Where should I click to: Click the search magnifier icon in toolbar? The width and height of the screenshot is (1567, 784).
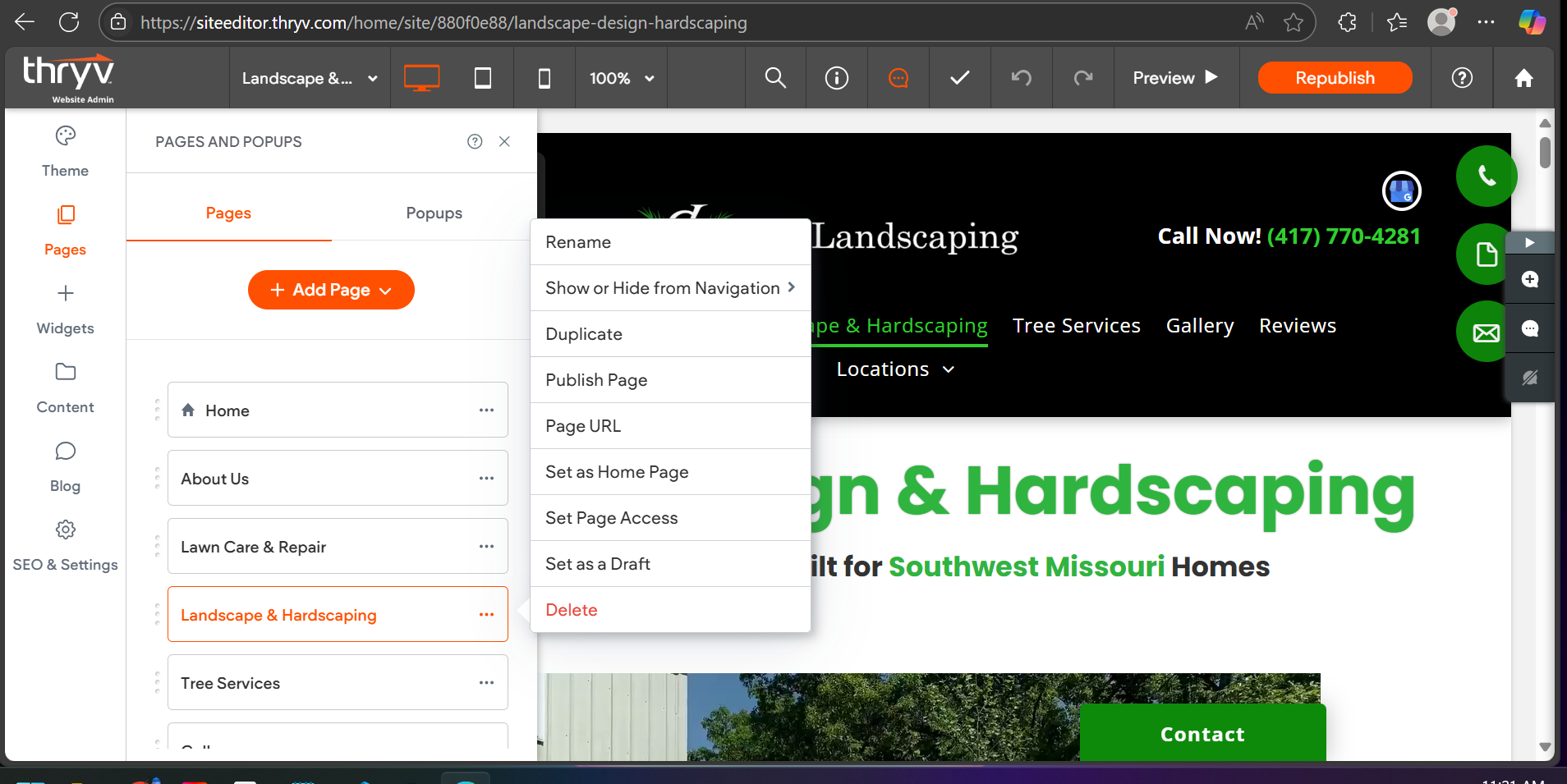coord(775,78)
